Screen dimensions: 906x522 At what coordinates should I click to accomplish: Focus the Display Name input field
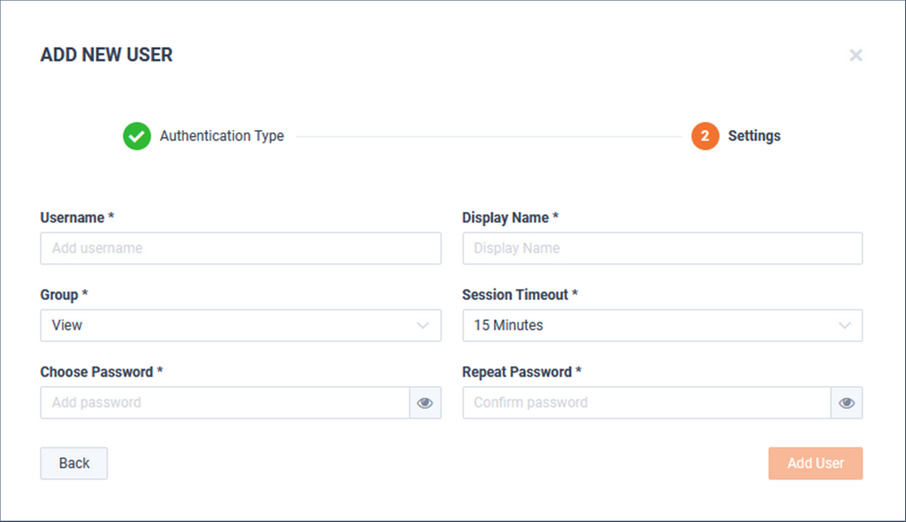point(662,249)
